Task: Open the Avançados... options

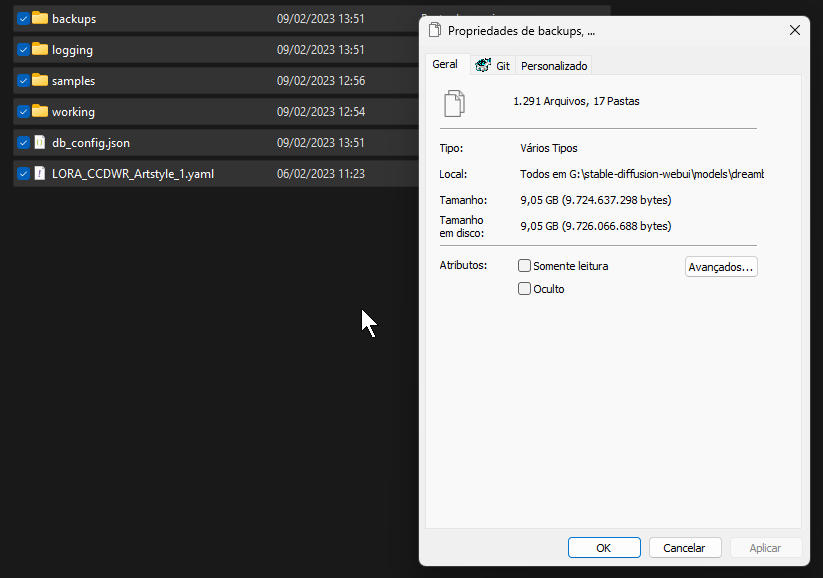Action: (x=721, y=266)
